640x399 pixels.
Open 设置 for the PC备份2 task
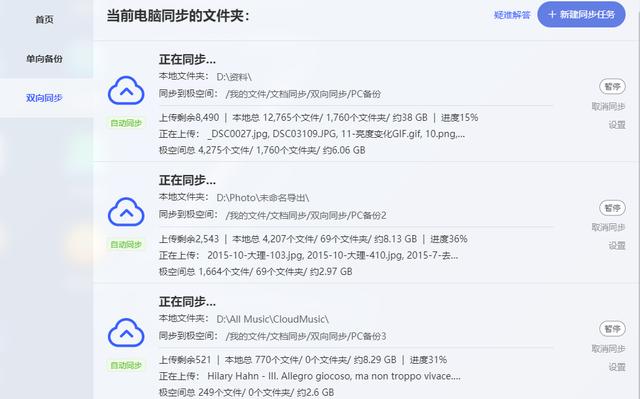click(x=617, y=246)
